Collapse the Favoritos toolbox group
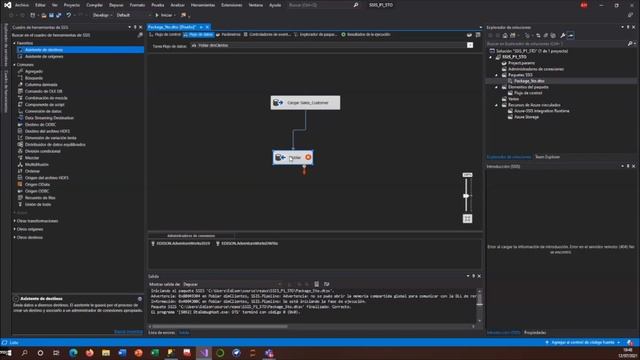The height and width of the screenshot is (360, 640). tap(15, 43)
